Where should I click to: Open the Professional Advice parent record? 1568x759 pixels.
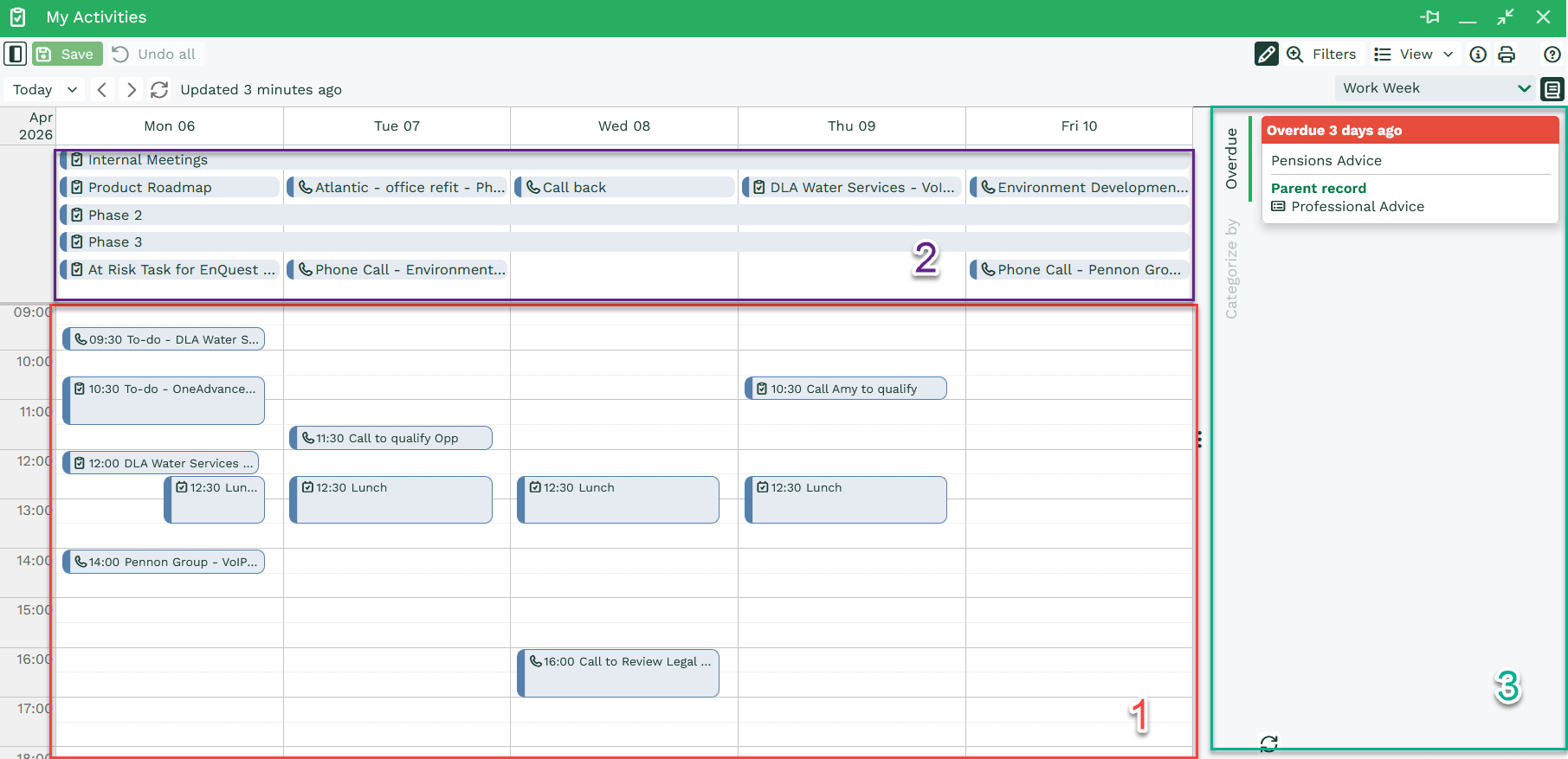click(1357, 206)
